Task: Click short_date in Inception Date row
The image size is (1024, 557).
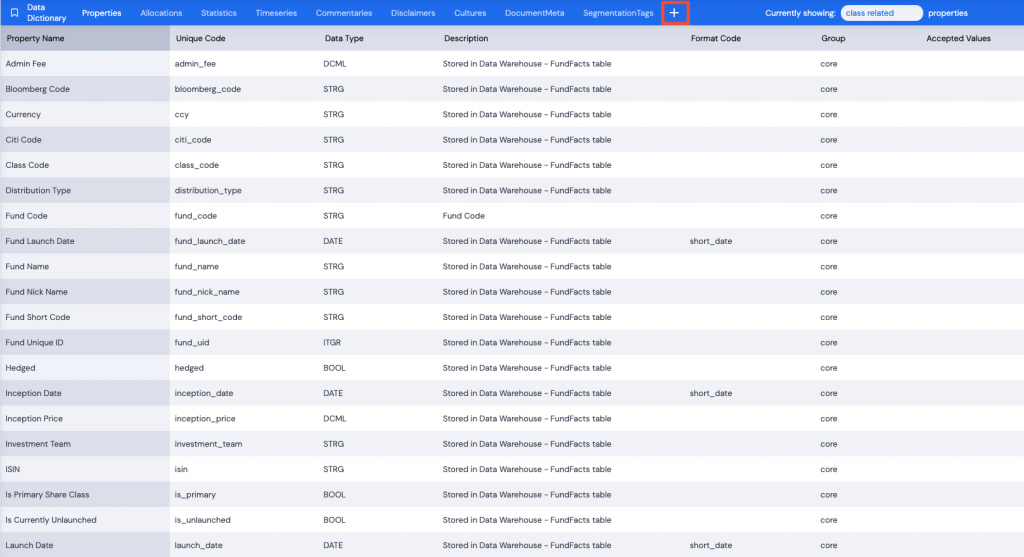Action: pos(711,393)
